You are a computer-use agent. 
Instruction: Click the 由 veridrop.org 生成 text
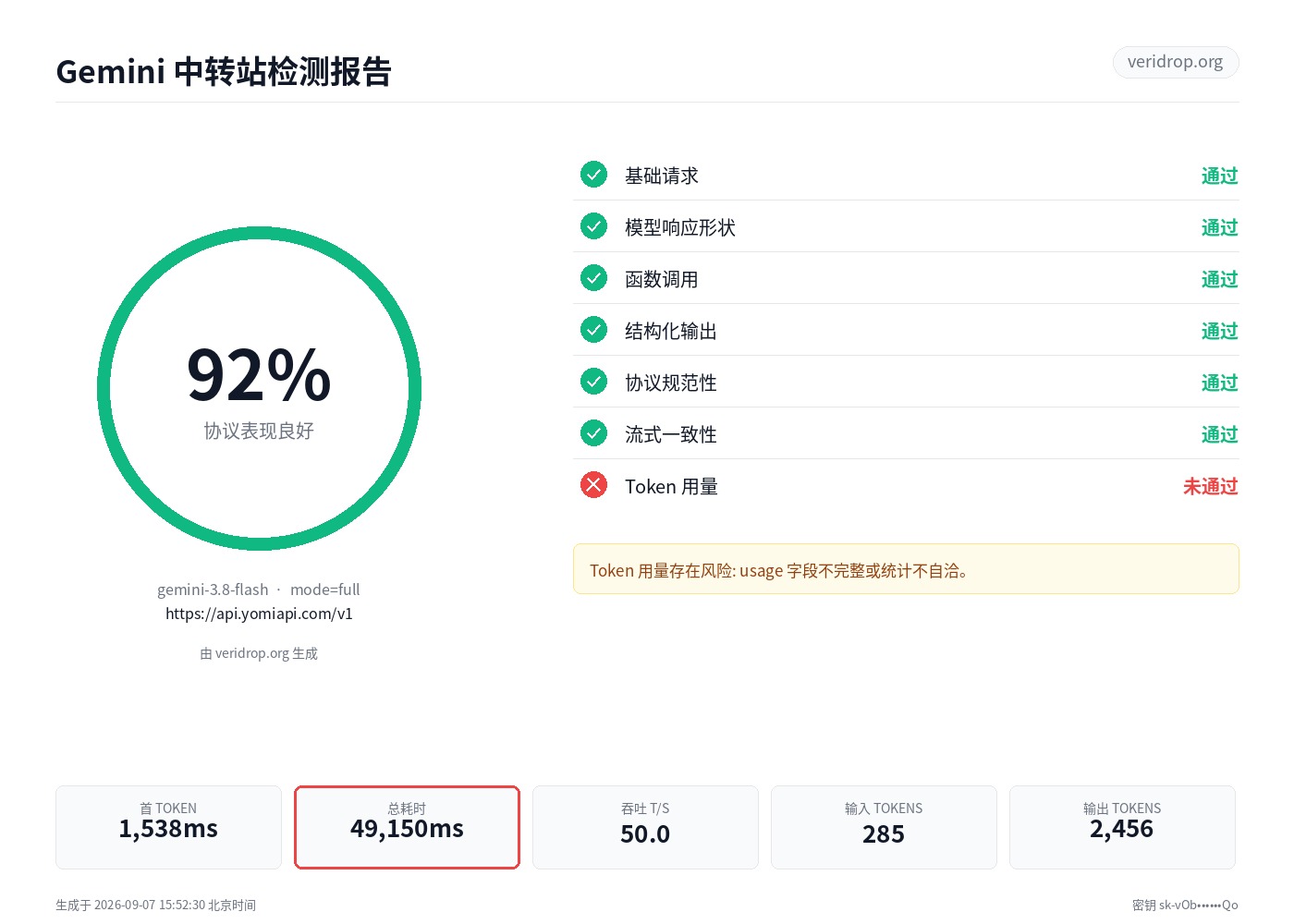click(x=259, y=653)
